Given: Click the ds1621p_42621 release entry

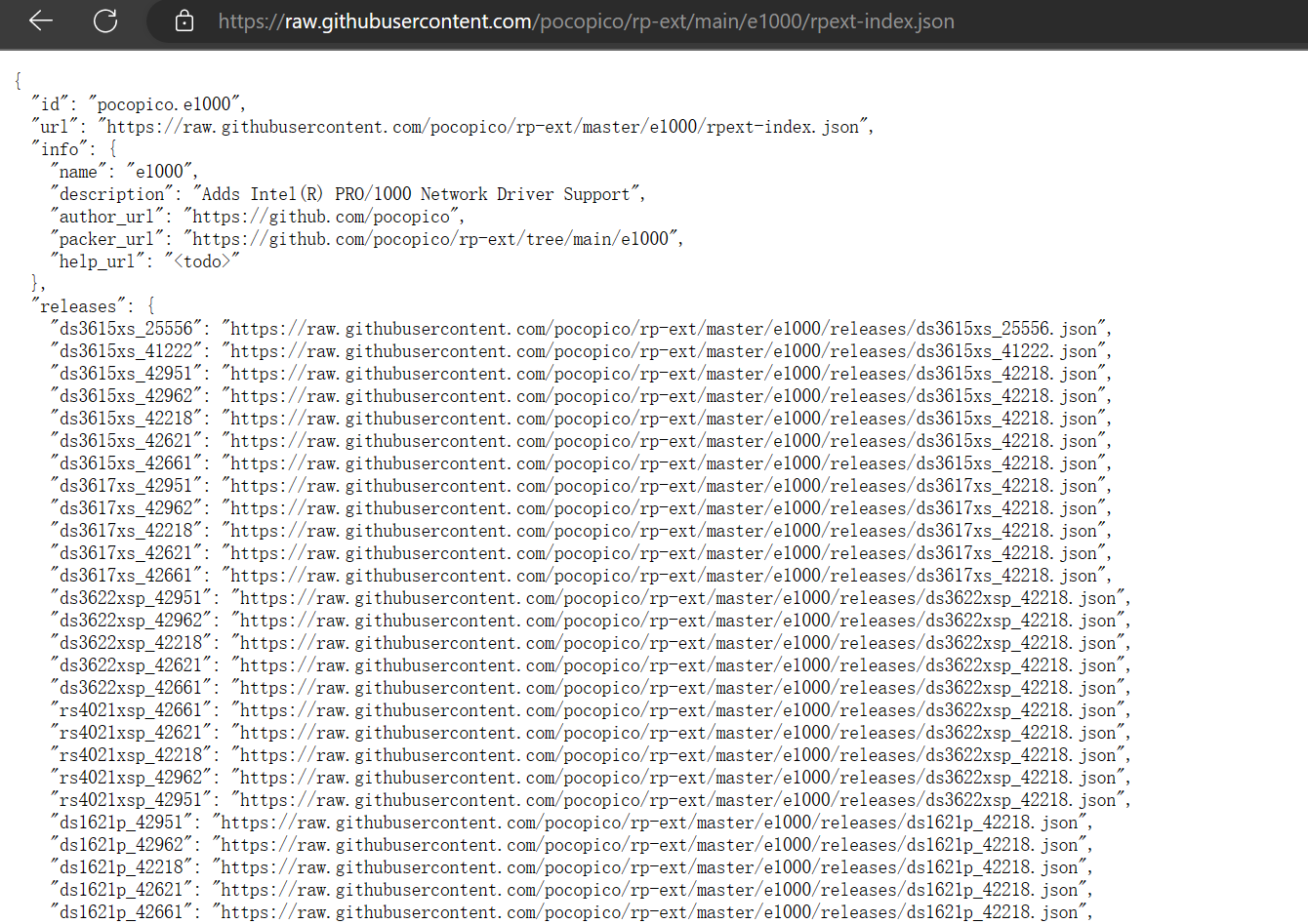Looking at the screenshot, I should (571, 890).
